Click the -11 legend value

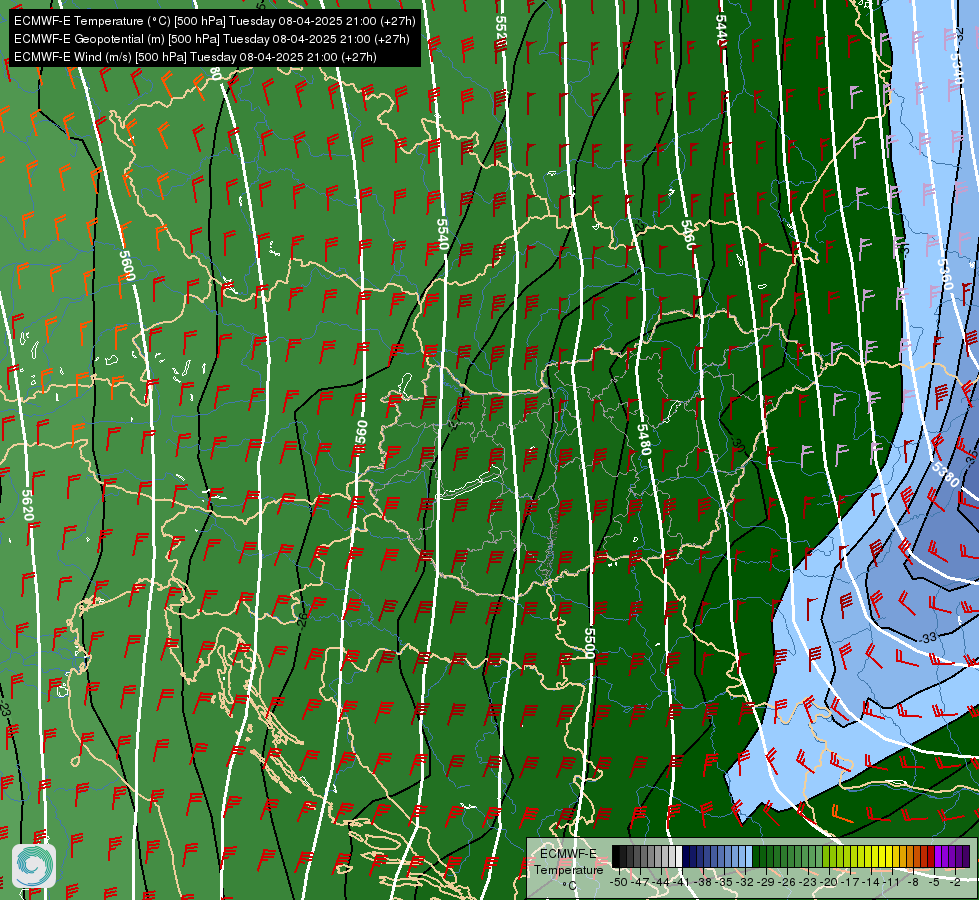[x=892, y=882]
